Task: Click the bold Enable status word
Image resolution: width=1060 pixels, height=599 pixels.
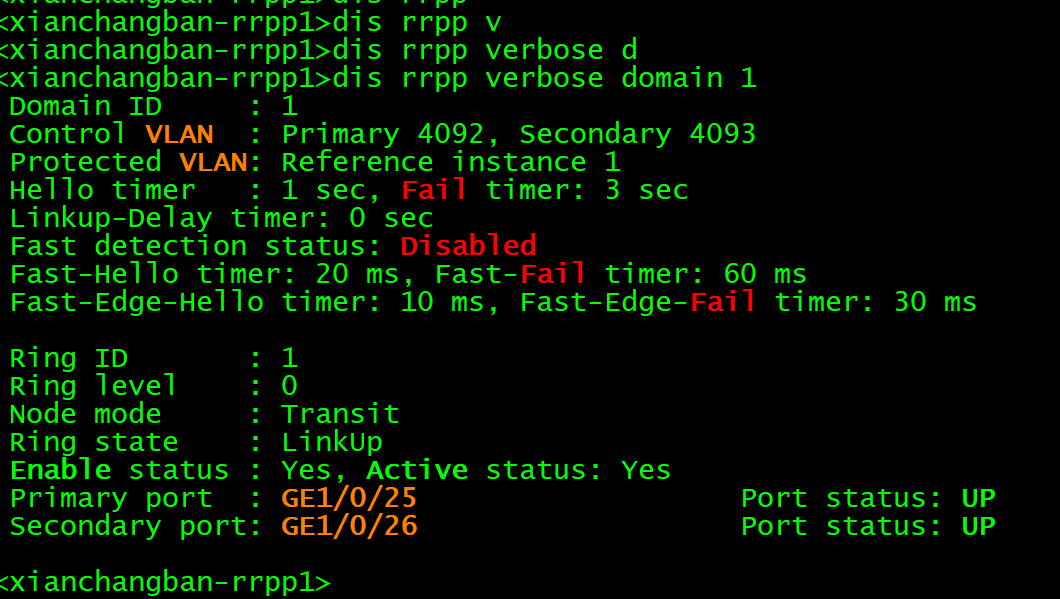Action: 60,470
